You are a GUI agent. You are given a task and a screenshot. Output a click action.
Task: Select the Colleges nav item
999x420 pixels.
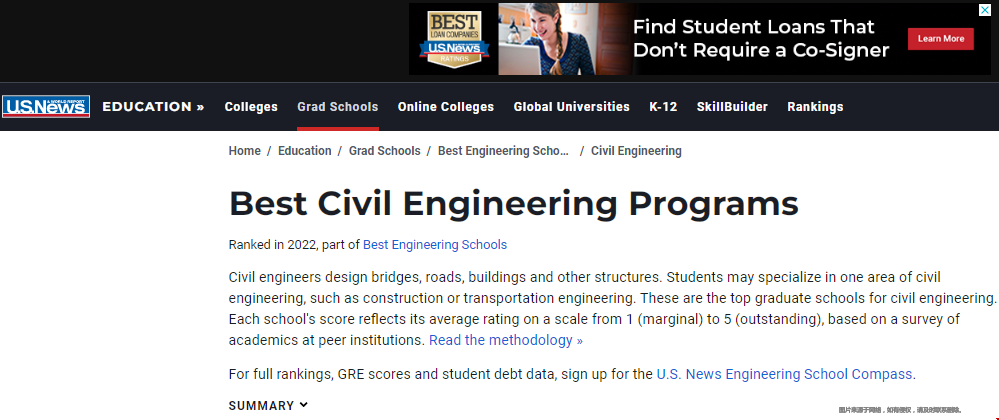[x=251, y=106]
